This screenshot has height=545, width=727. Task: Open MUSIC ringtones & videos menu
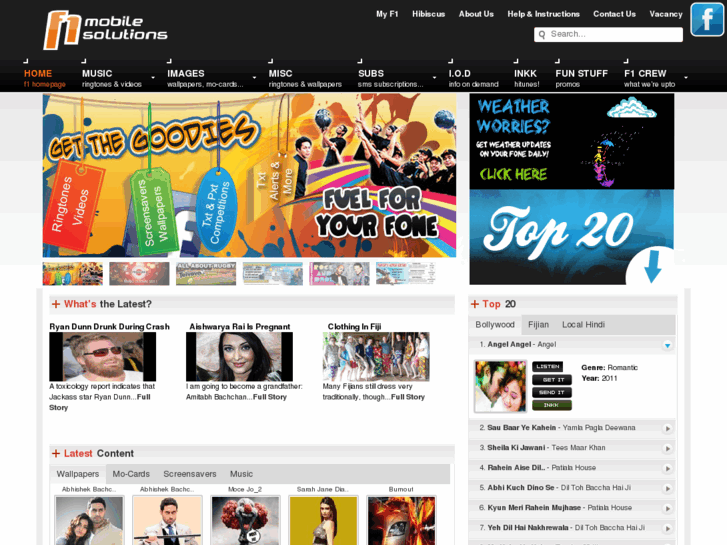[112, 78]
